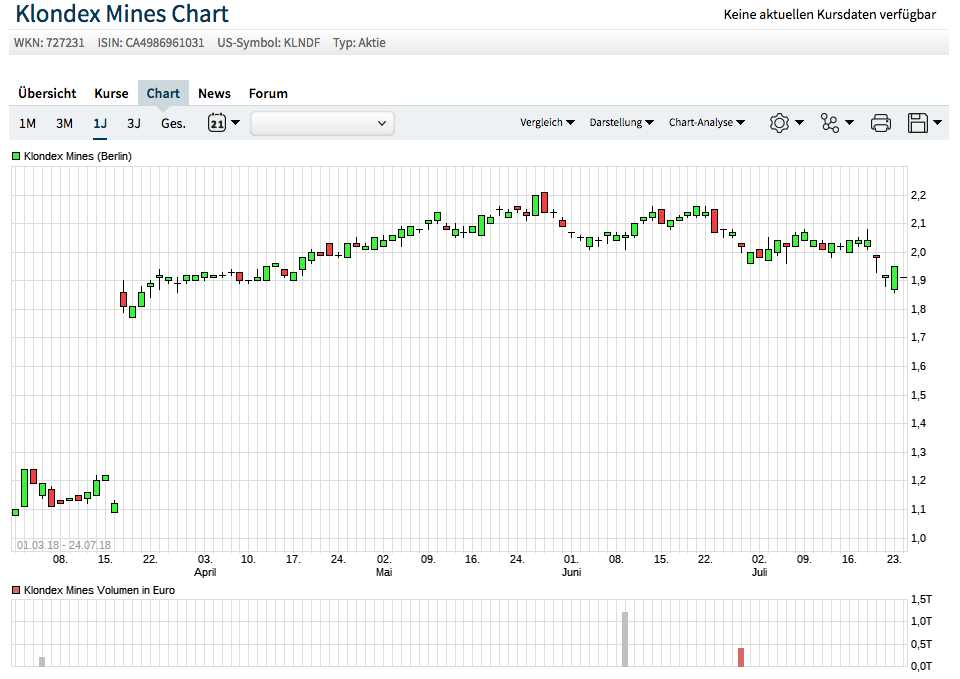Open the Vergleich dropdown
Viewport: 960px width, 679px height.
pyautogui.click(x=547, y=123)
